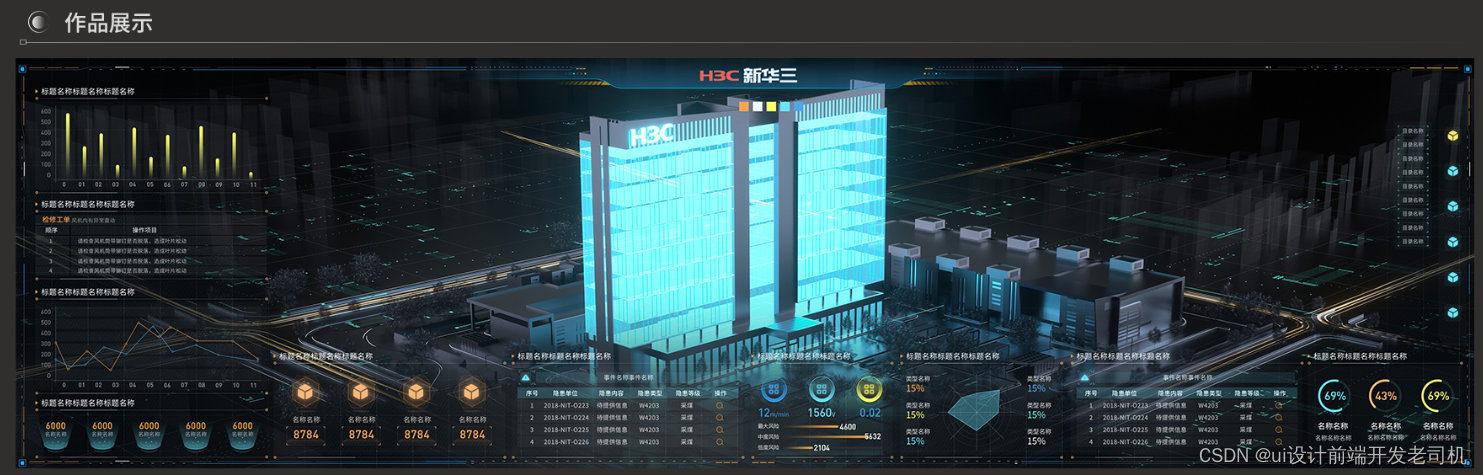The height and width of the screenshot is (475, 1483).
Task: Click the blue gauge icon above 12 m/min
Action: (x=773, y=390)
